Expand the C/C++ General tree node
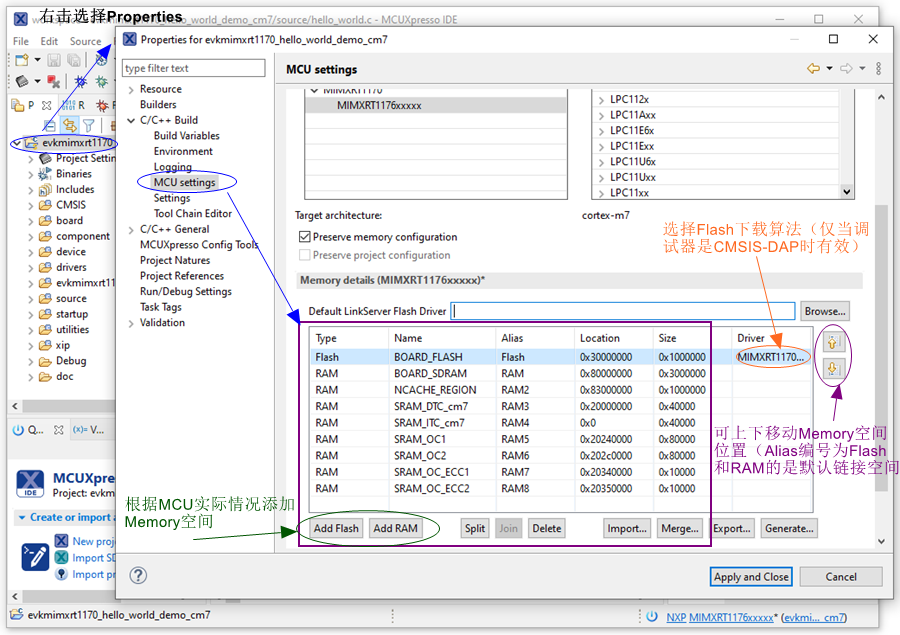 click(131, 230)
